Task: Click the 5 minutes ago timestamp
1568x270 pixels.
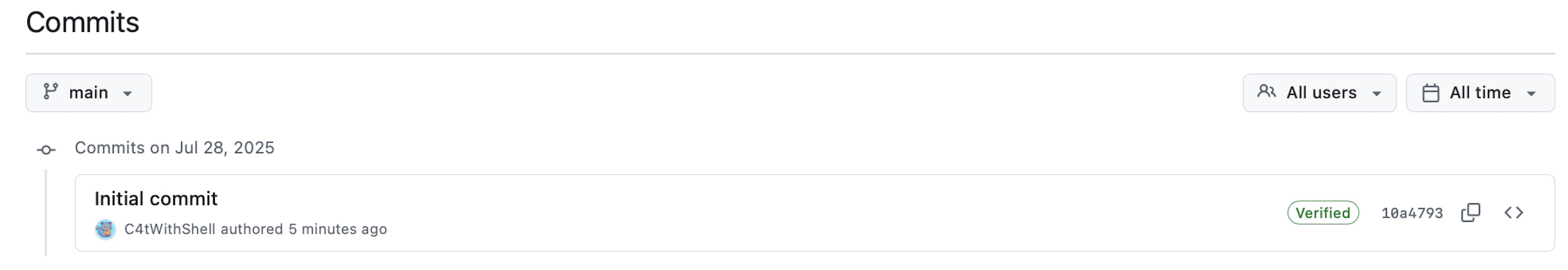Action: 338,229
